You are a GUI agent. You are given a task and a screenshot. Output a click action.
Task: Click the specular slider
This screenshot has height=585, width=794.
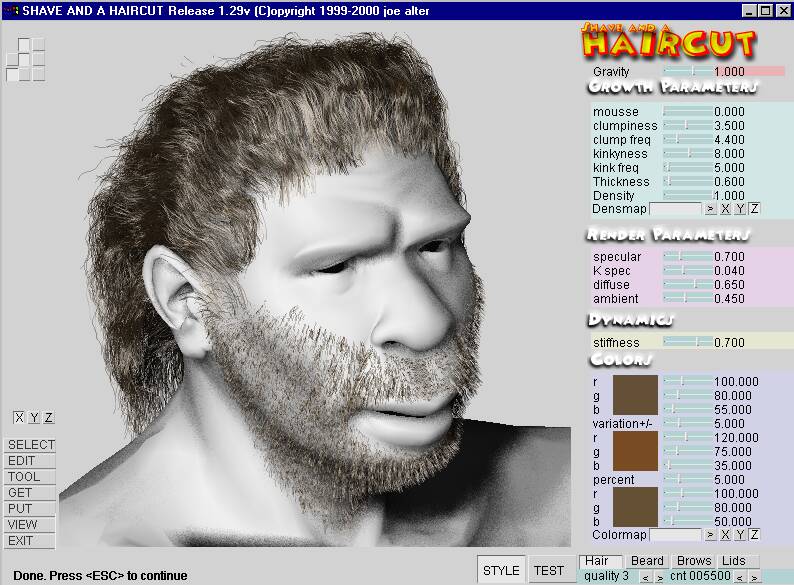pyautogui.click(x=688, y=257)
